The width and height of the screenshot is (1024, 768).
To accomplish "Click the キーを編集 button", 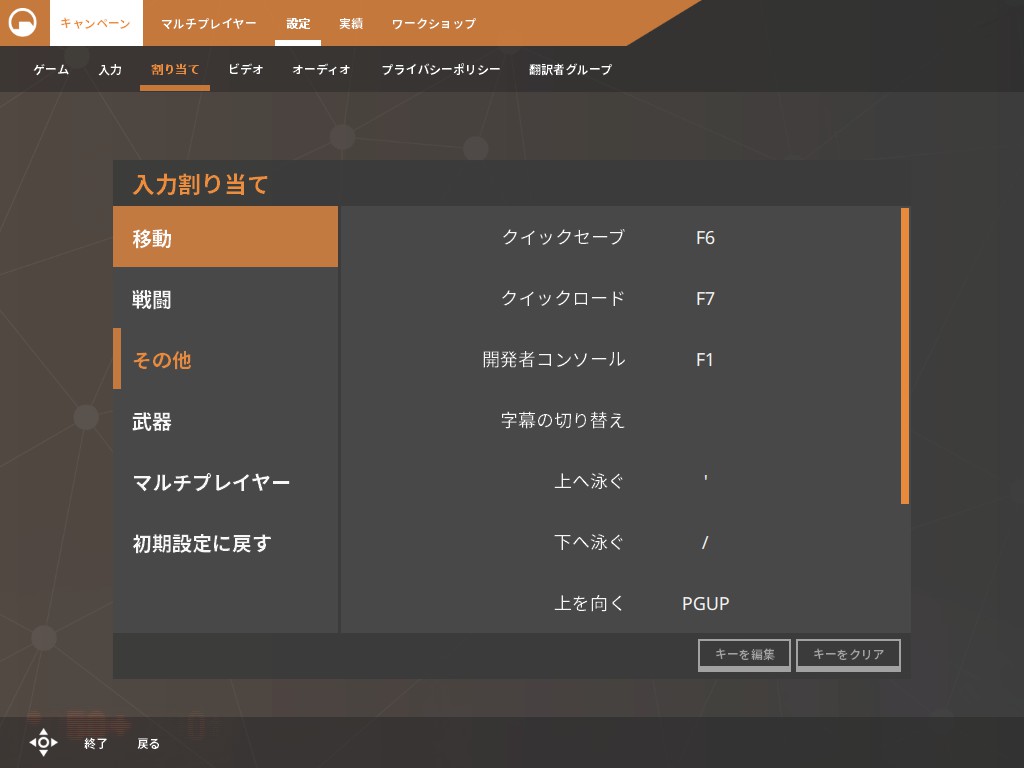I will pyautogui.click(x=744, y=654).
